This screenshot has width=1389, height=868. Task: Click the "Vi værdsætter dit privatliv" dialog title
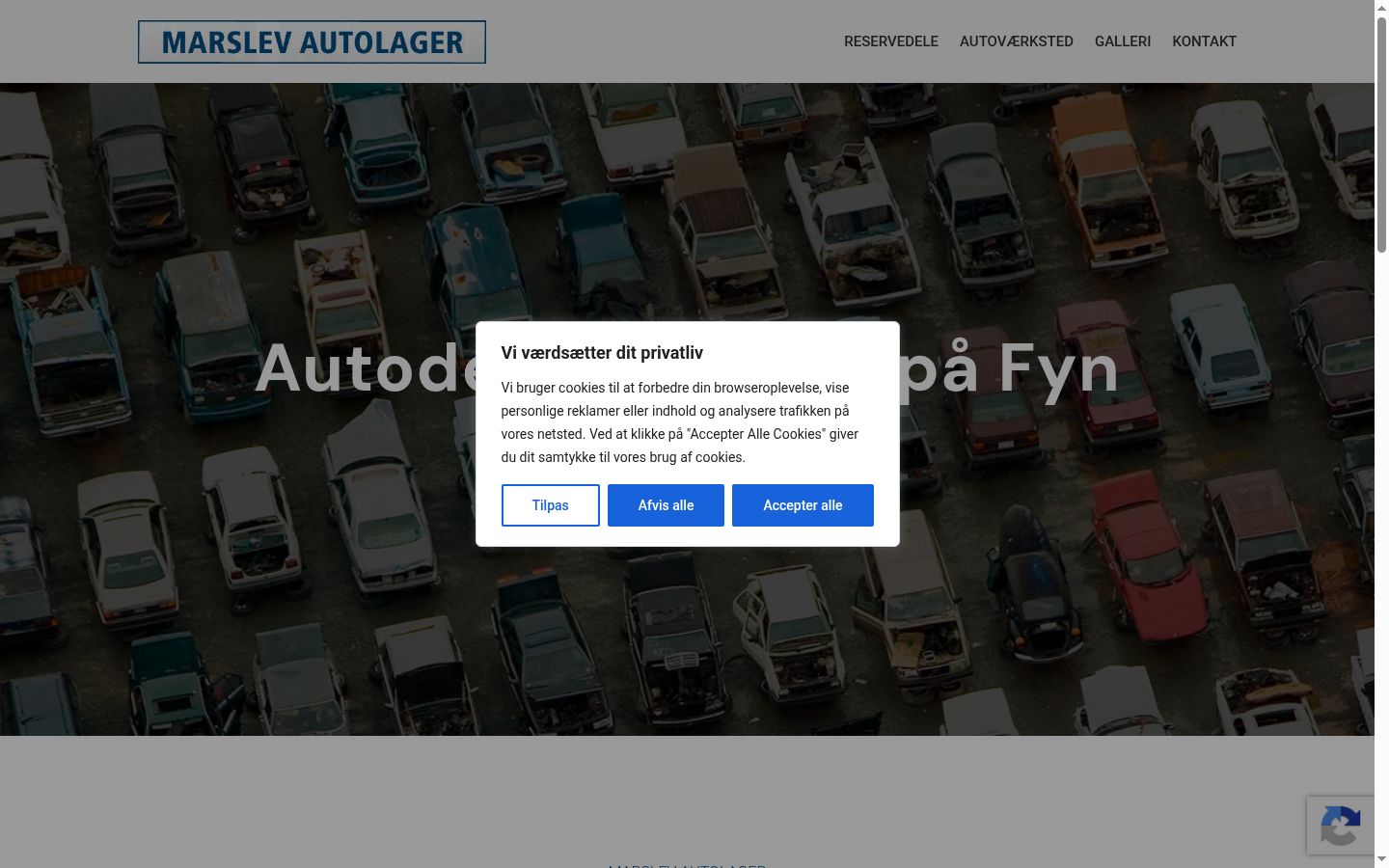(602, 353)
